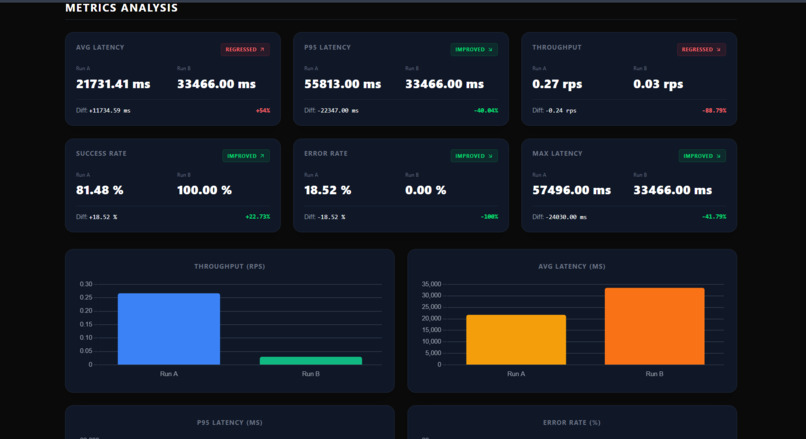Screen dimensions: 806x439
Task: Click the 0.27 rps value
Action: point(557,84)
